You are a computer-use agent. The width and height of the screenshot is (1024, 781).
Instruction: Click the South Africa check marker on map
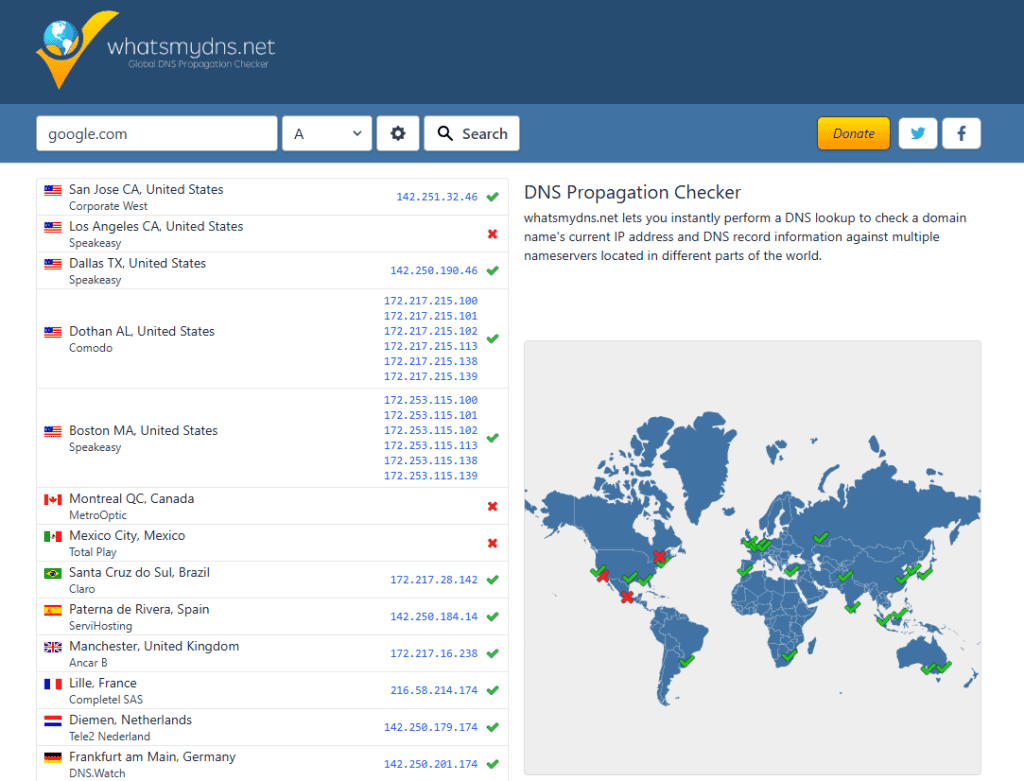[x=789, y=654]
